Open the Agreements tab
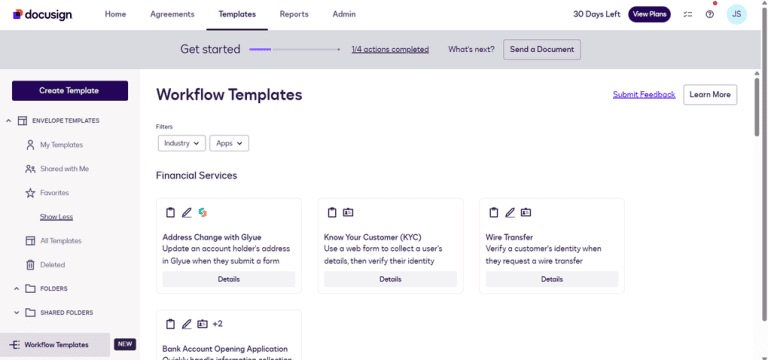The image size is (768, 360). 172,14
